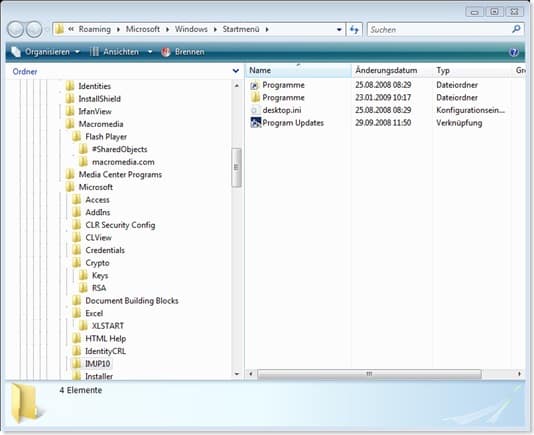Select Document Building Blocks tree folder

(132, 300)
